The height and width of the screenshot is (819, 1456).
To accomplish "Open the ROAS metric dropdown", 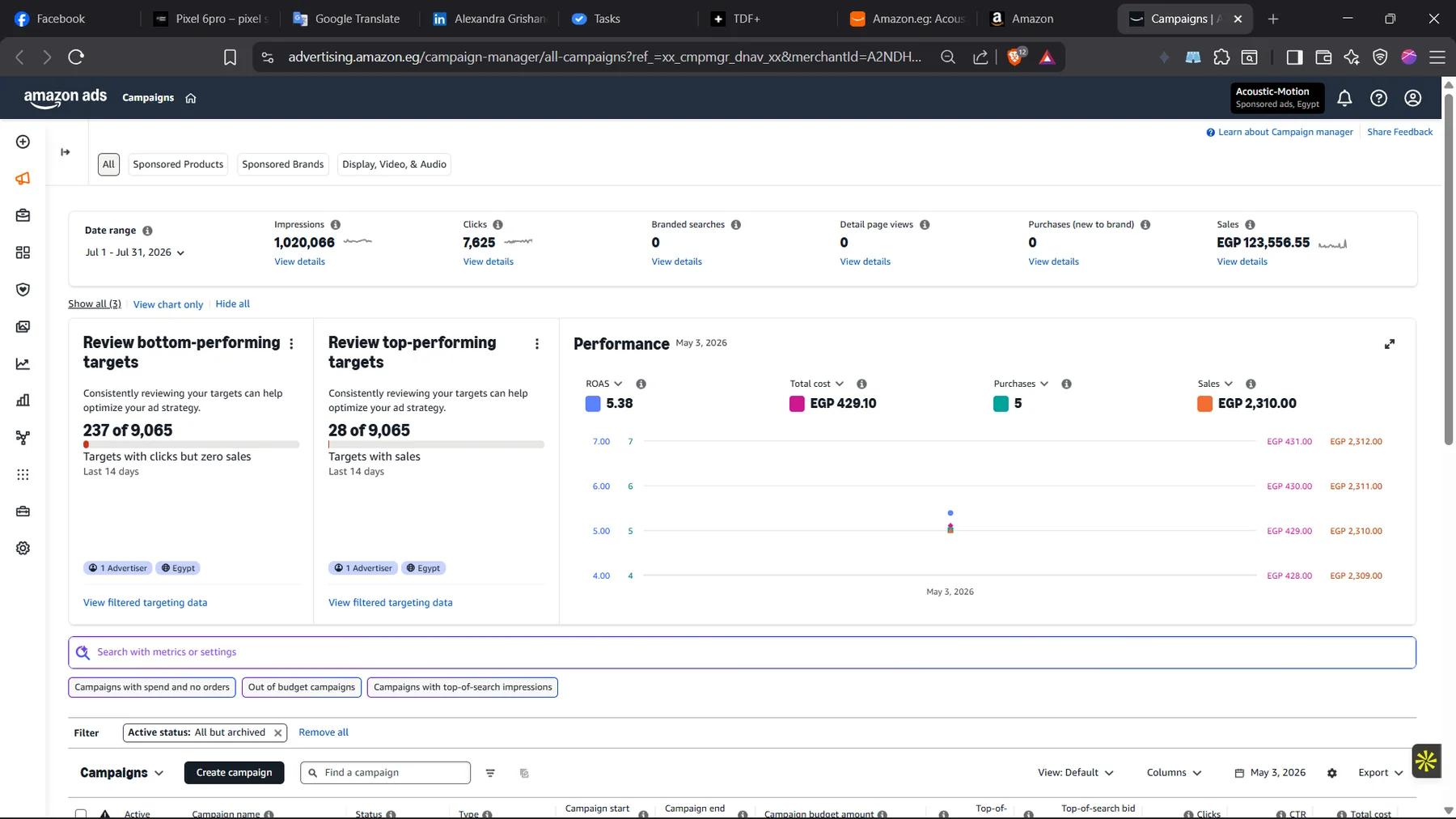I will click(604, 384).
